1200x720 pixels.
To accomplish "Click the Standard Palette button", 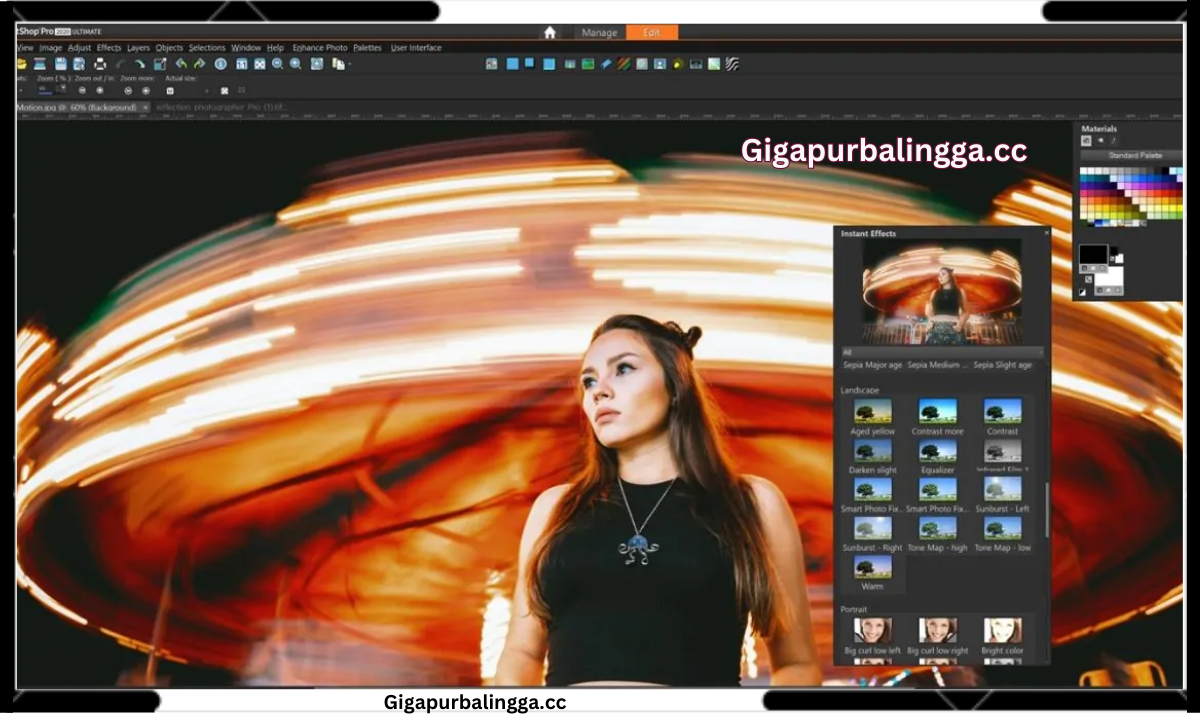I will point(1135,155).
